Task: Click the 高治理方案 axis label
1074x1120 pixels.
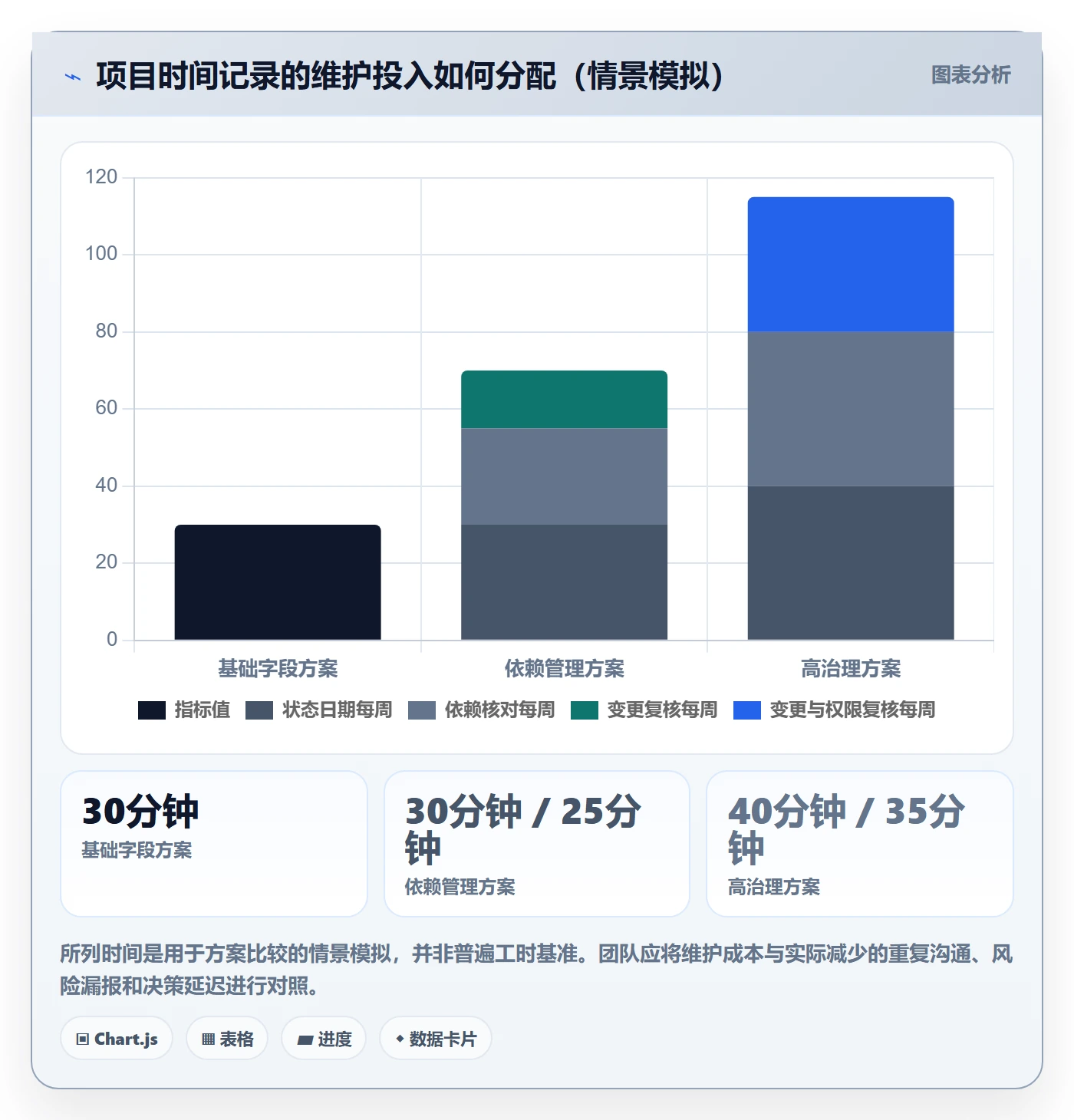Action: tap(851, 669)
